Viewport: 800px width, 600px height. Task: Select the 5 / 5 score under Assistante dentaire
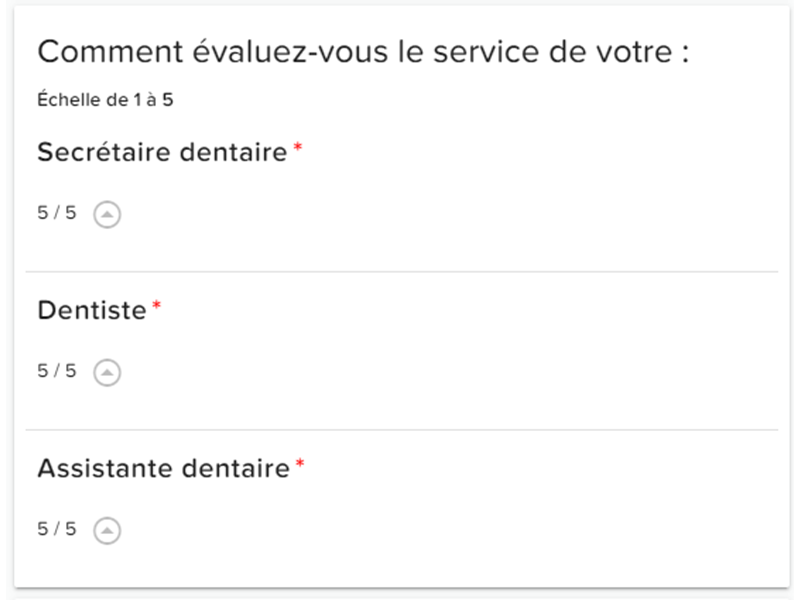pyautogui.click(x=57, y=530)
